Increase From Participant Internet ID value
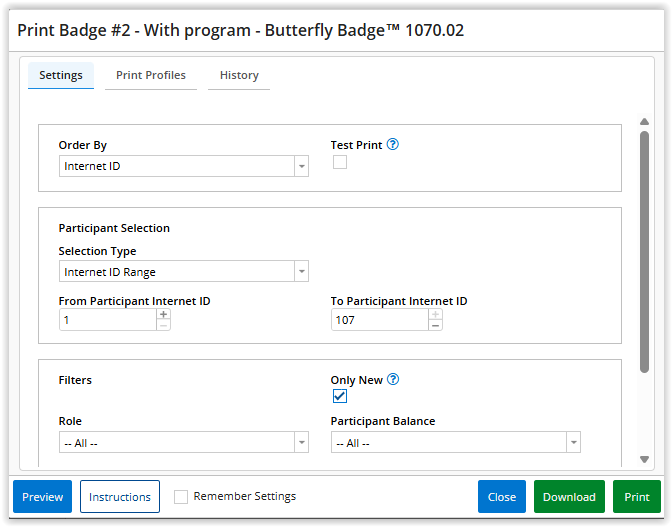The image size is (672, 527). 163,314
